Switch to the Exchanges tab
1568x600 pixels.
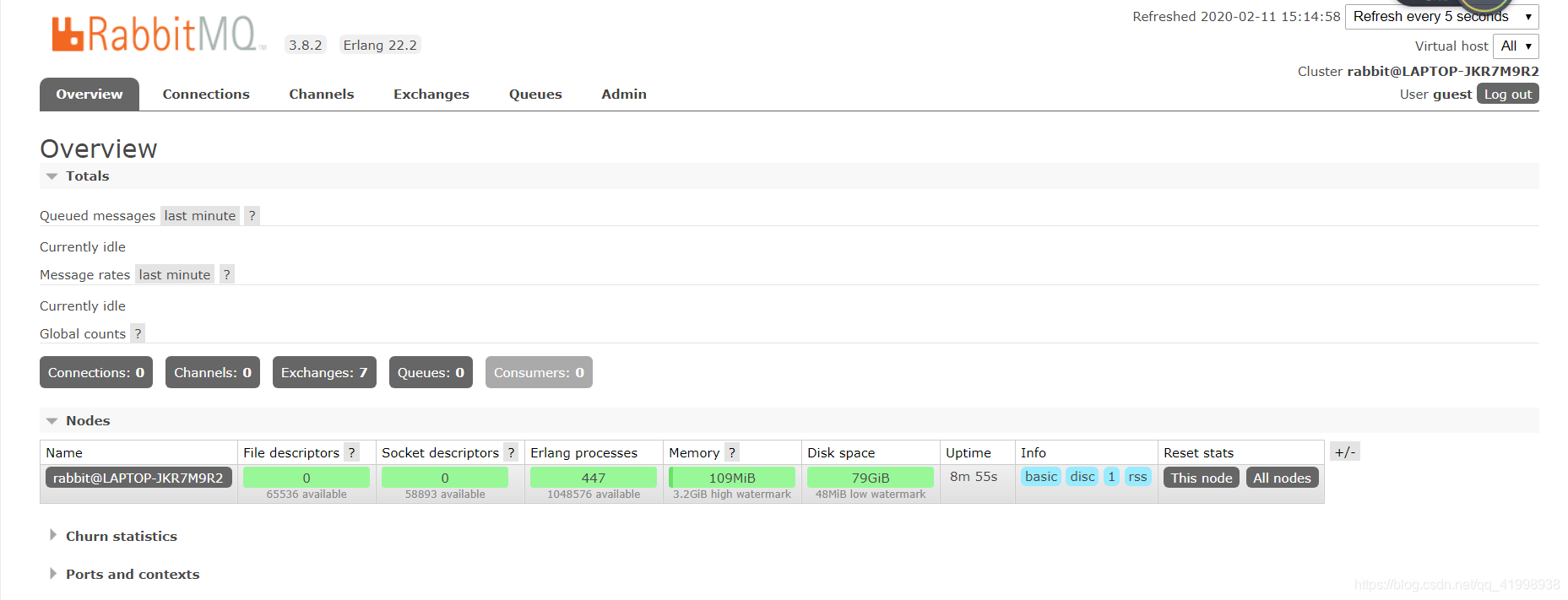[431, 94]
